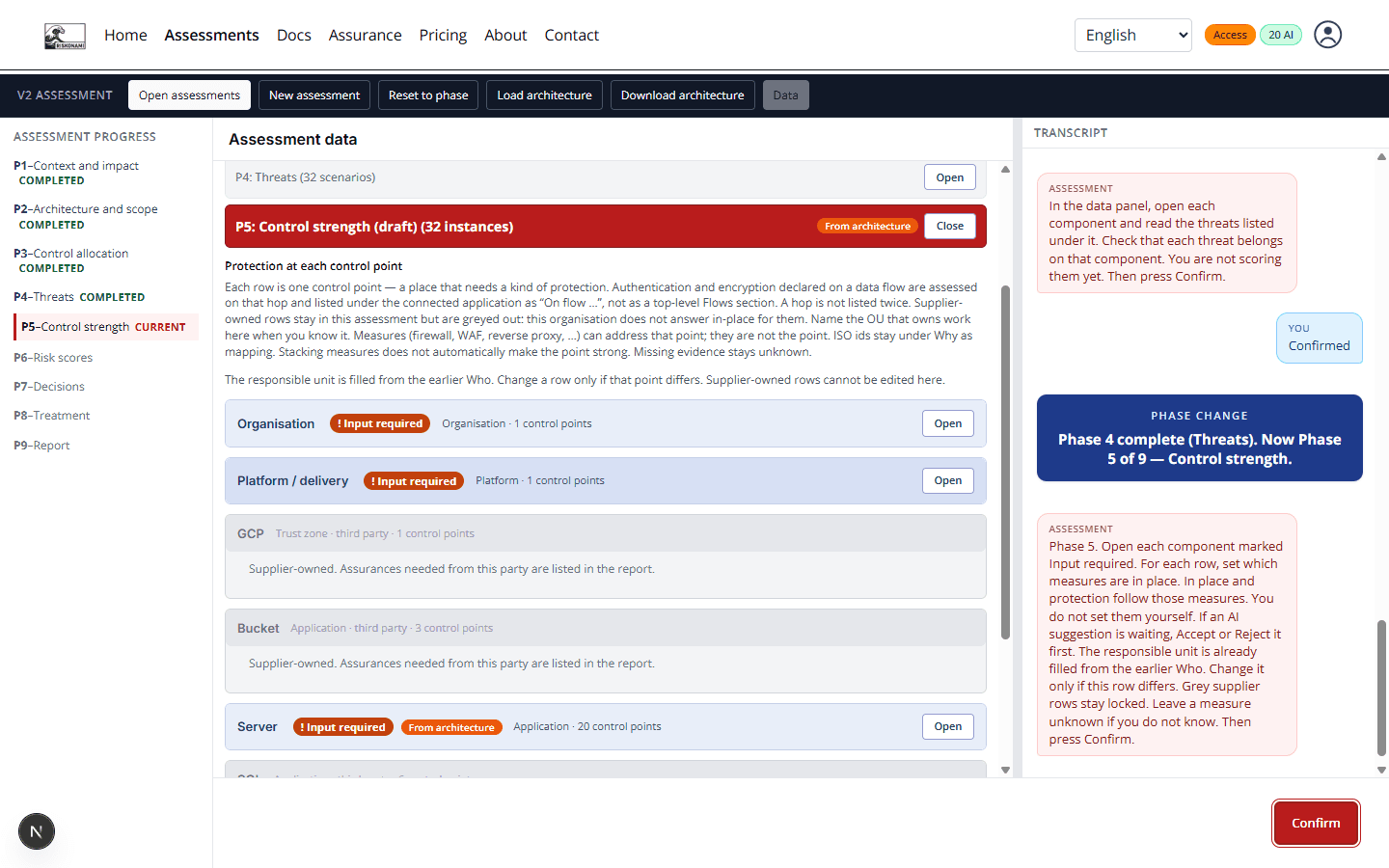Click the GCP supplier-owned row heading
The width and height of the screenshot is (1389, 868).
pos(606,533)
